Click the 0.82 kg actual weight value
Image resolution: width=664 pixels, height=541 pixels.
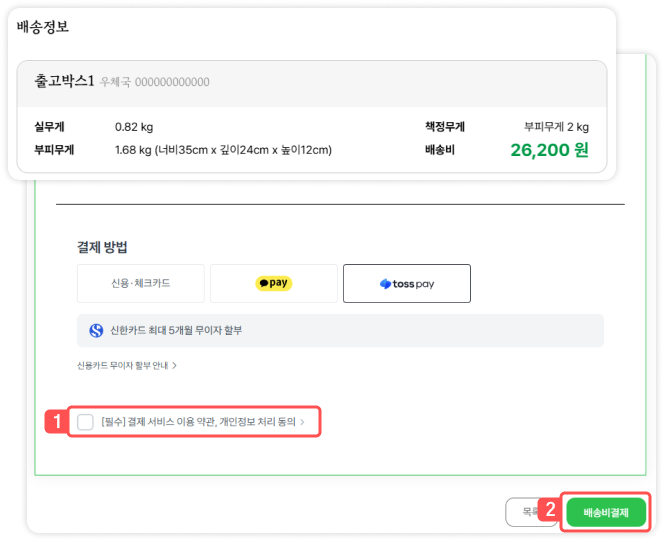134,127
